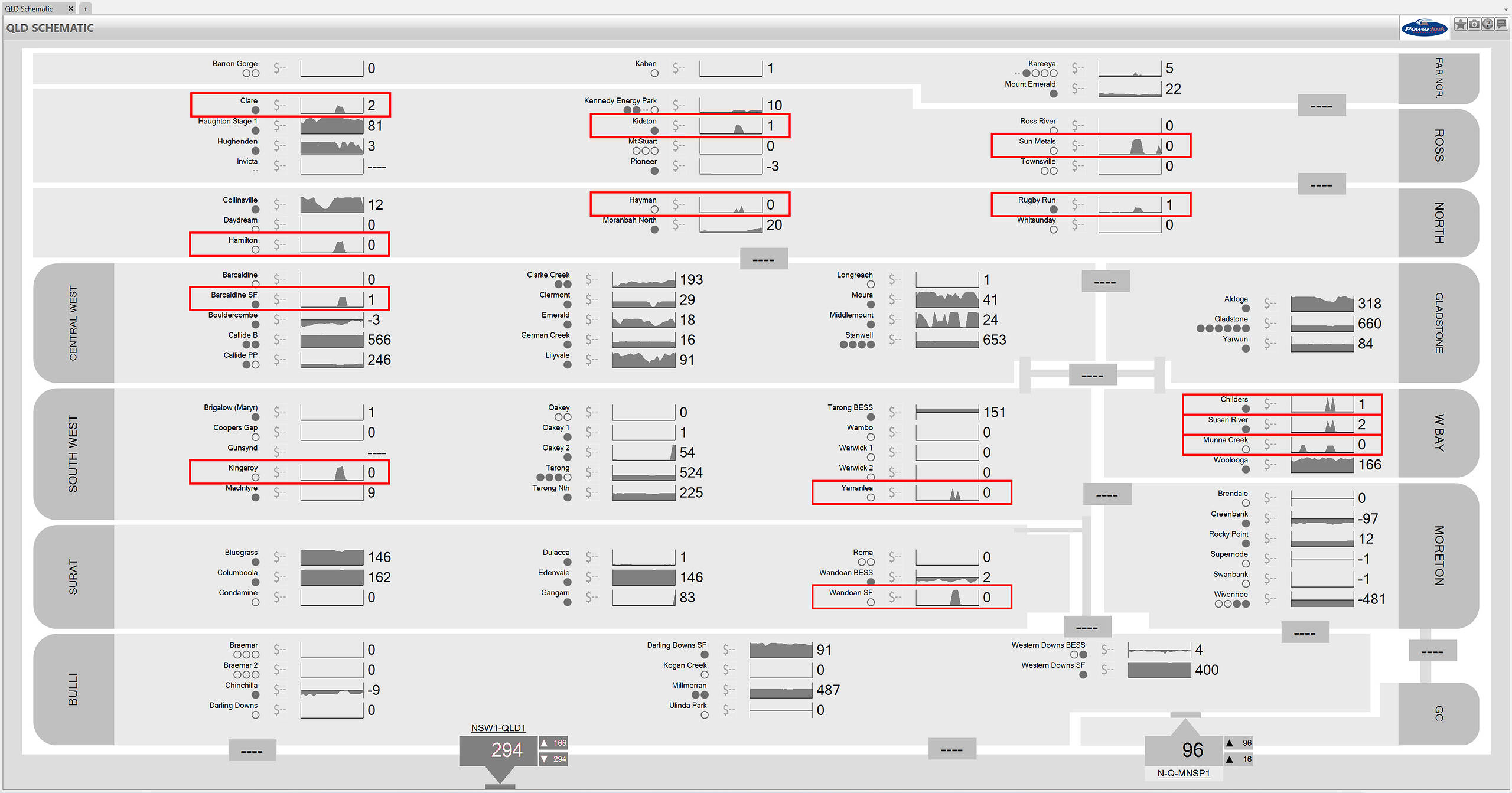Screen dimensions: 1512x793
Task: Click the dollar price icon next to Stanwell
Action: (895, 340)
